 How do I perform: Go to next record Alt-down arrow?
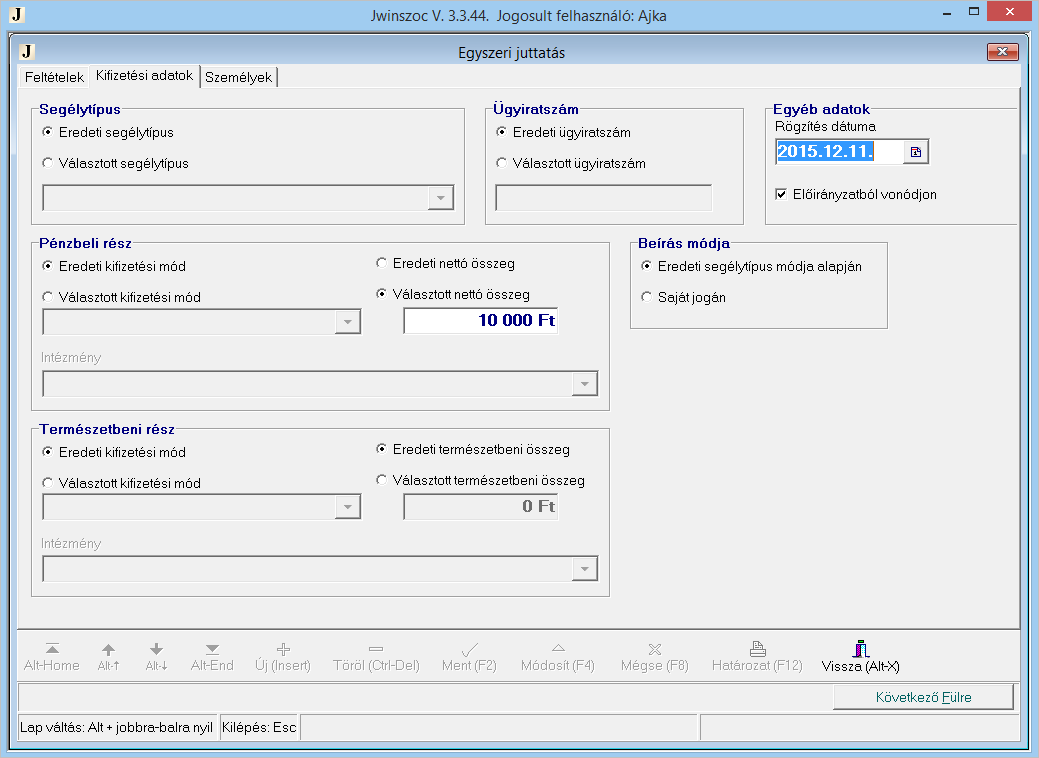(x=156, y=657)
